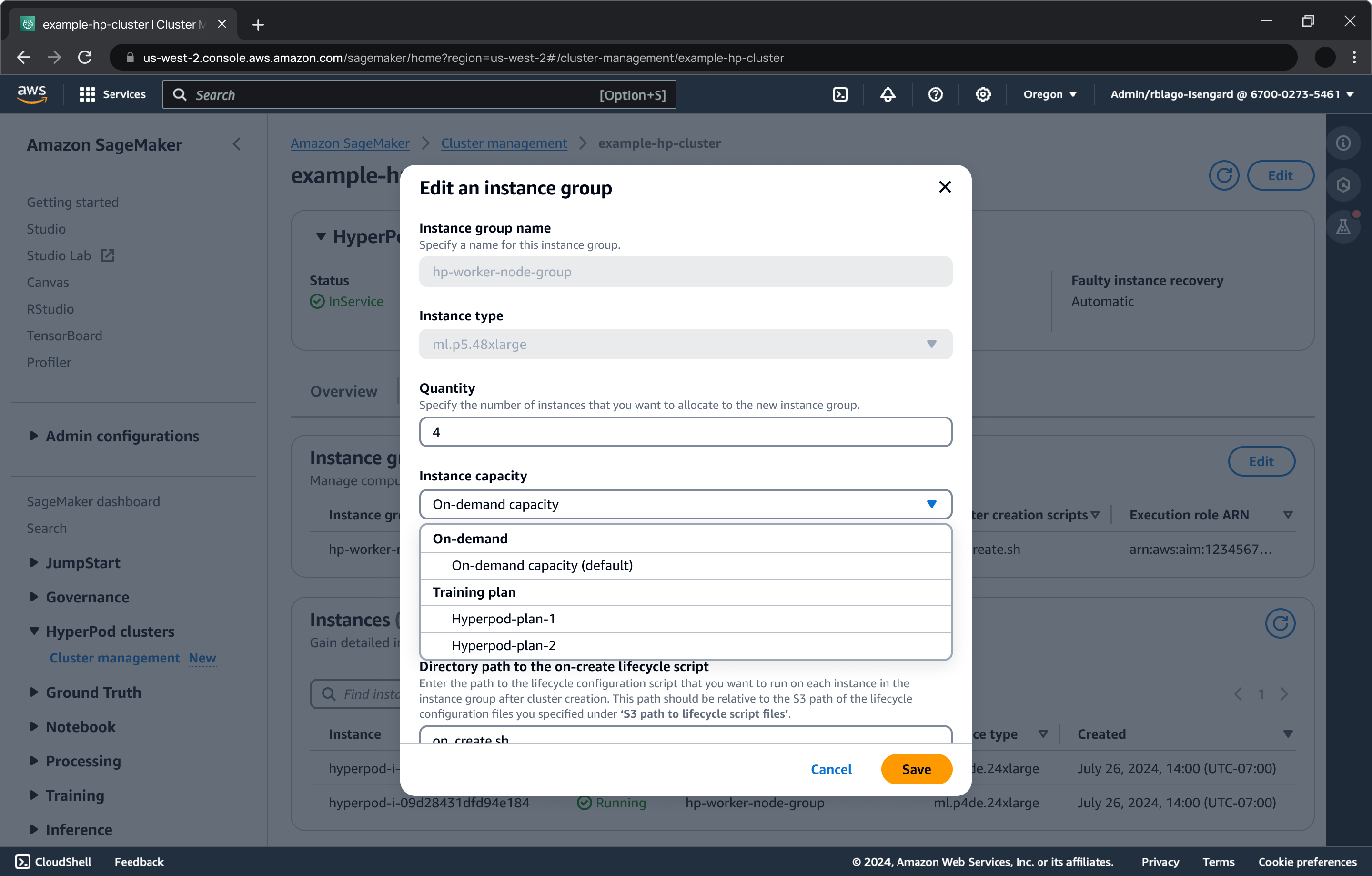Screen dimensions: 1372x876
Task: Click the Cluster management breadcrumb link
Action: [504, 143]
